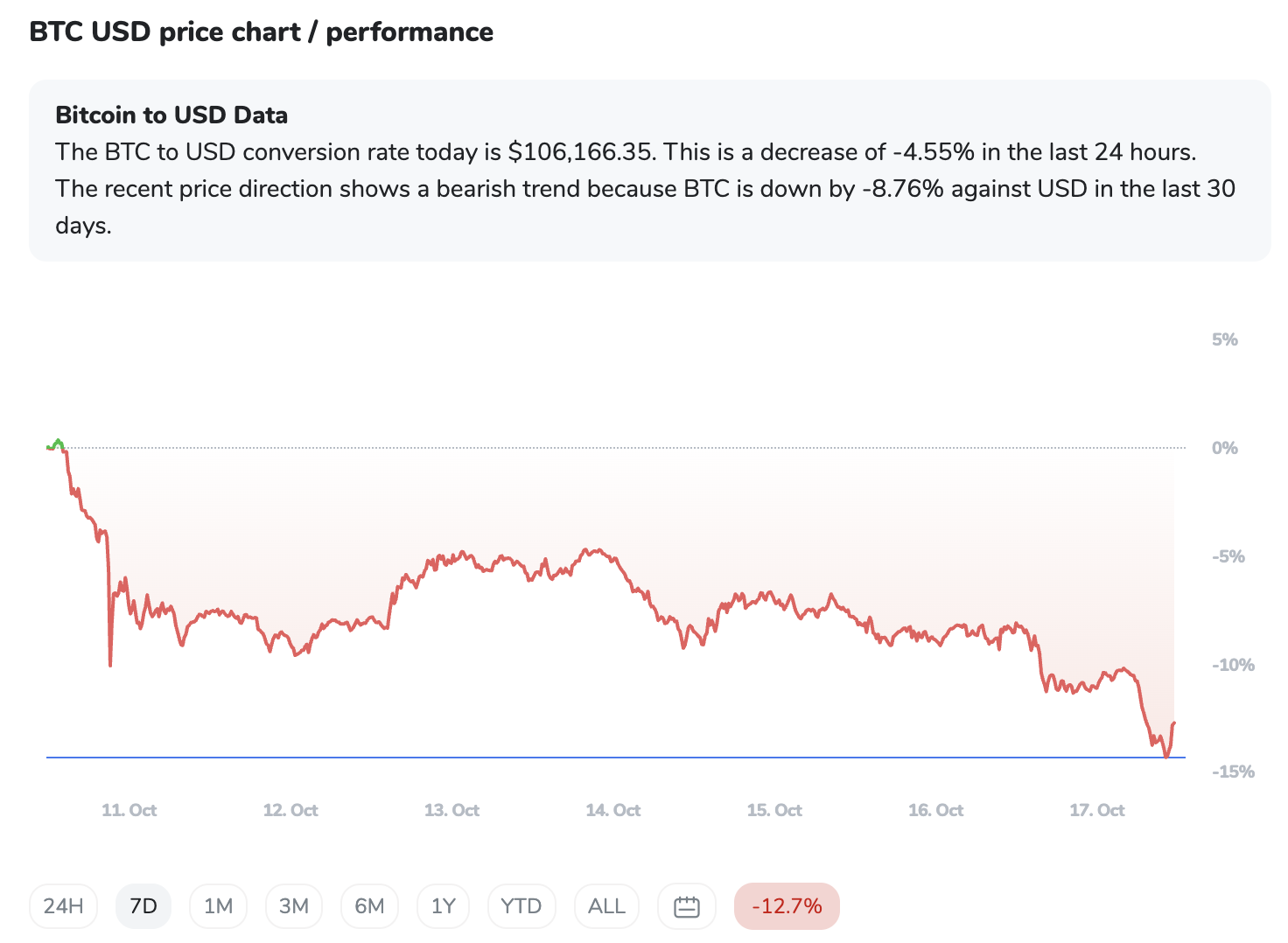
Task: Click the BTC USD price chart title
Action: coord(262,32)
